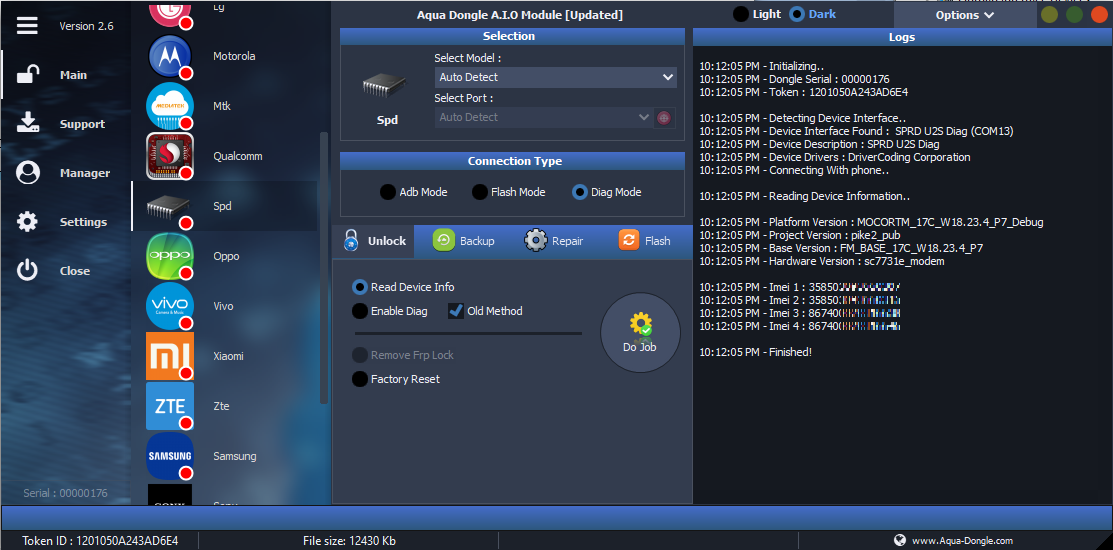This screenshot has height=550, width=1113.
Task: Expand the Options menu
Action: click(965, 15)
